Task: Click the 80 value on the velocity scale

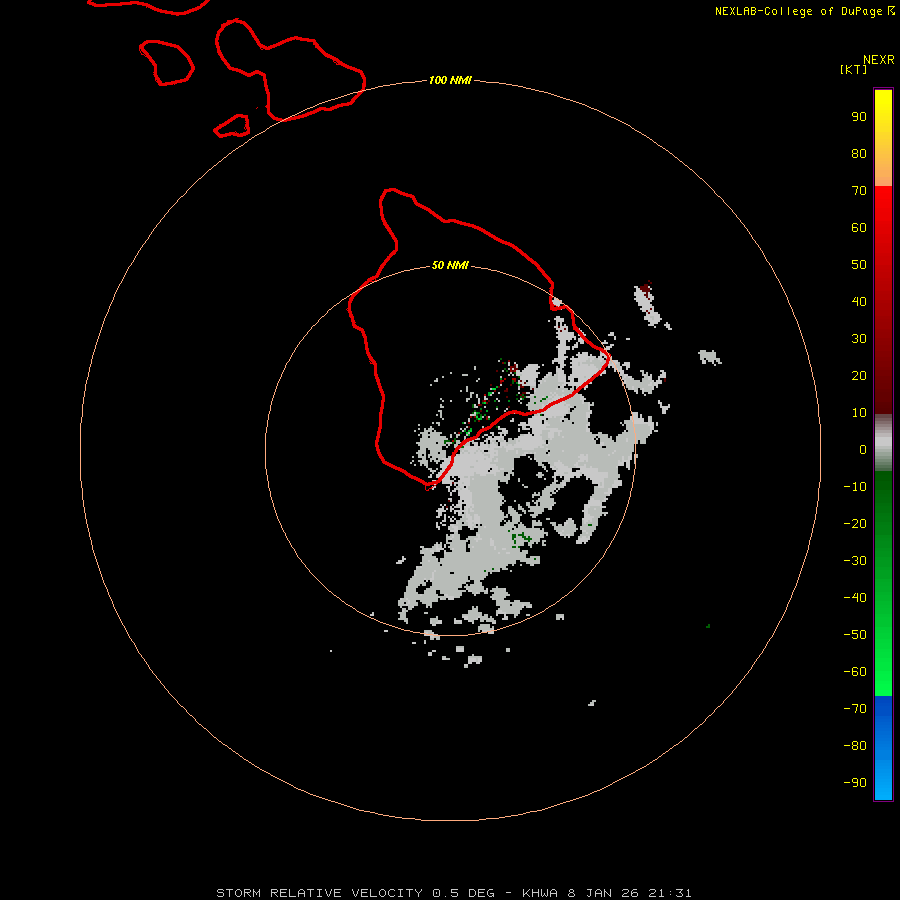Action: (x=859, y=154)
